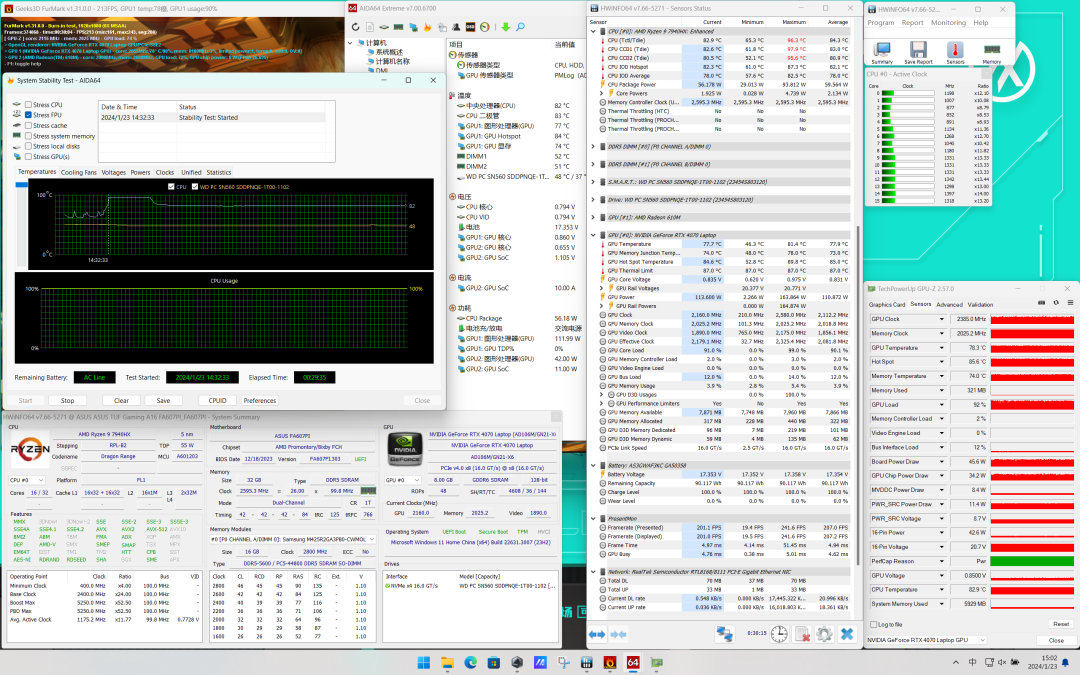Open the Memory icon in HWiNFO
The image size is (1080, 675).
[x=991, y=49]
